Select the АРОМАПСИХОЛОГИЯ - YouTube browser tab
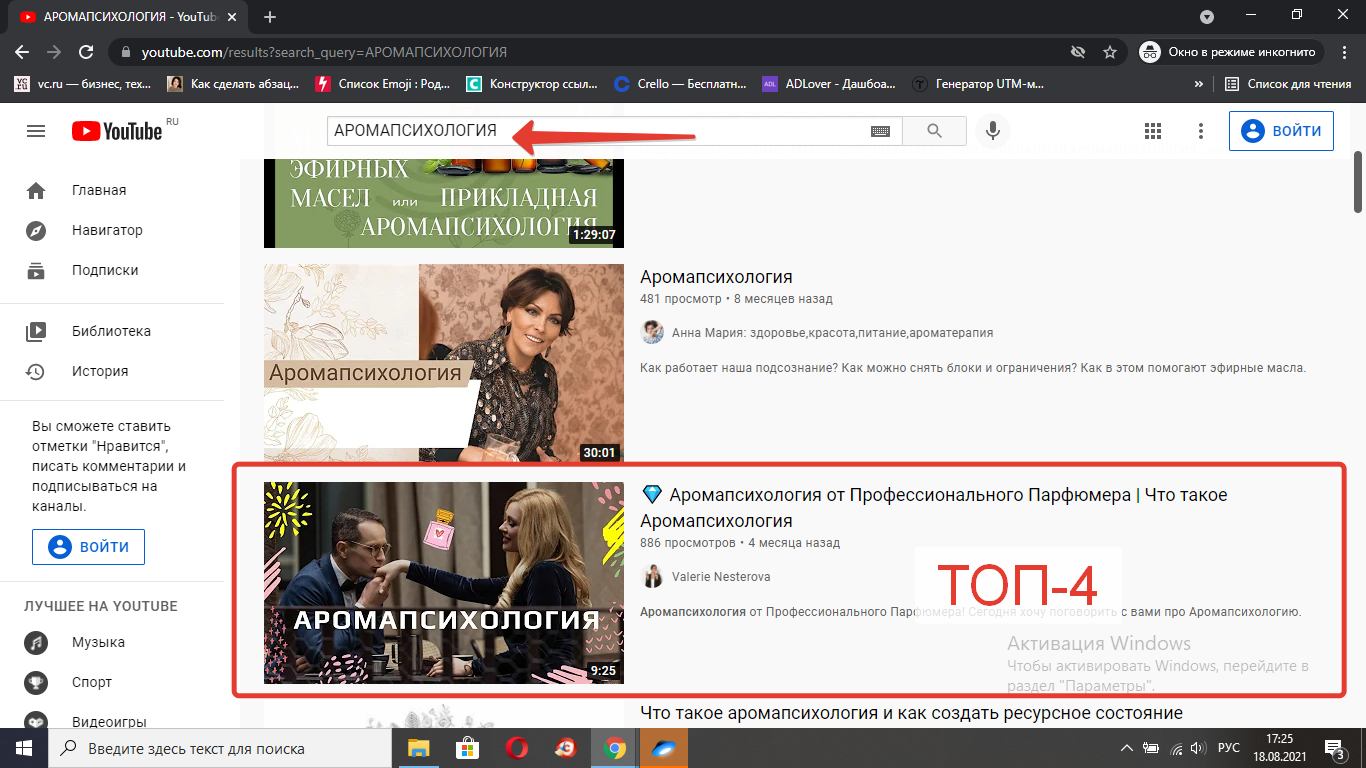1366x768 pixels. pos(128,17)
